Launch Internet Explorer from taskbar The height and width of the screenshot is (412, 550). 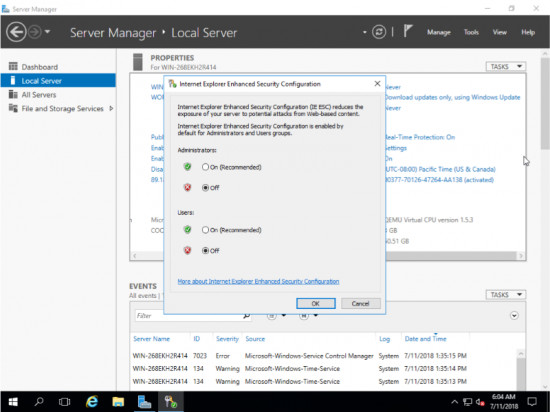92,401
